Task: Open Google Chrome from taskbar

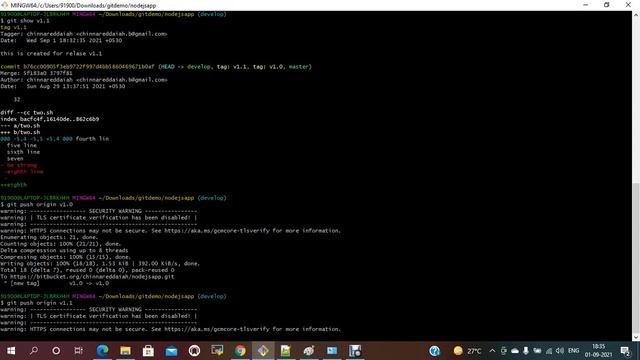Action: 240,351
